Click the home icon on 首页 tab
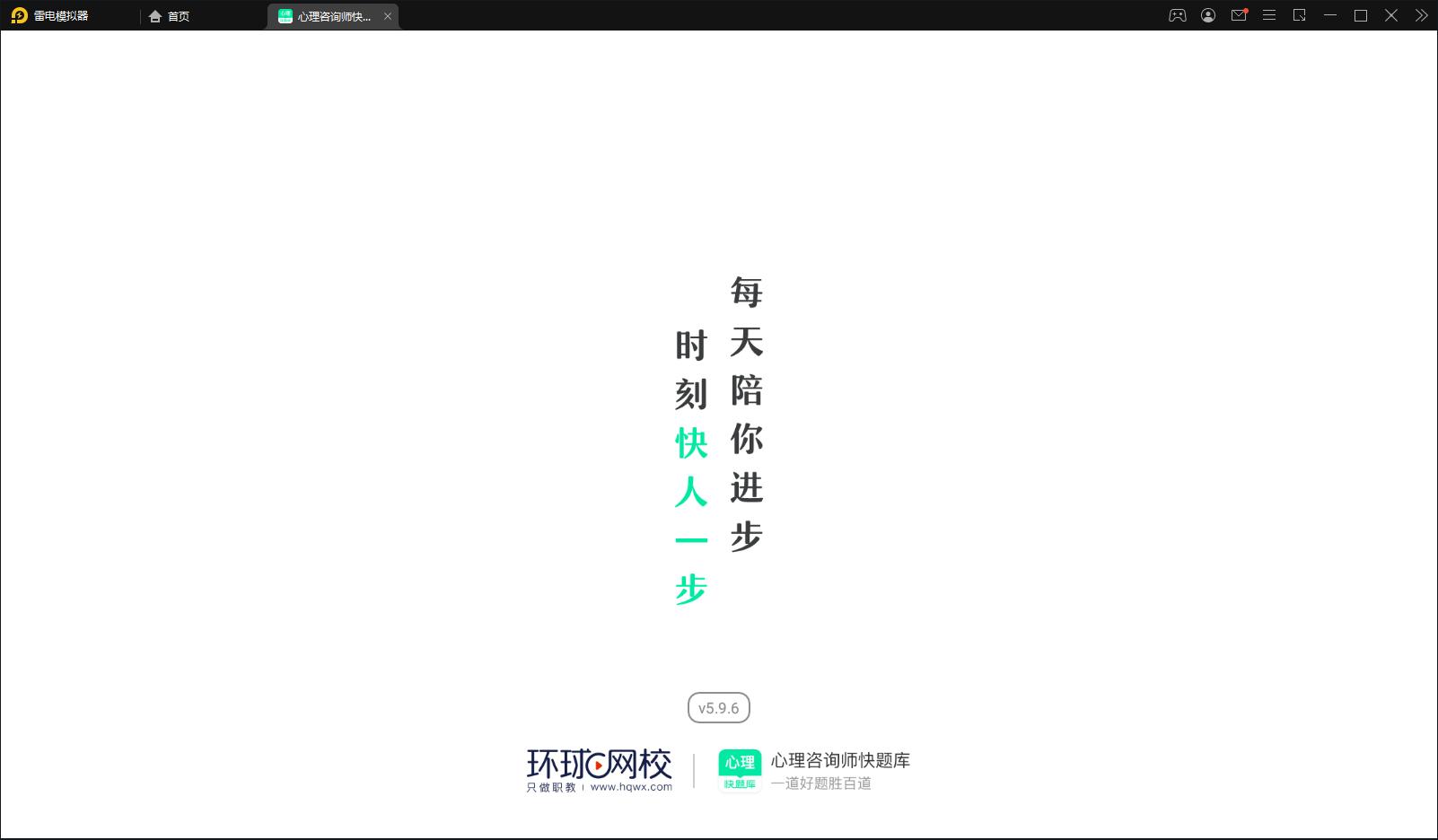This screenshot has height=840, width=1438. click(x=154, y=15)
